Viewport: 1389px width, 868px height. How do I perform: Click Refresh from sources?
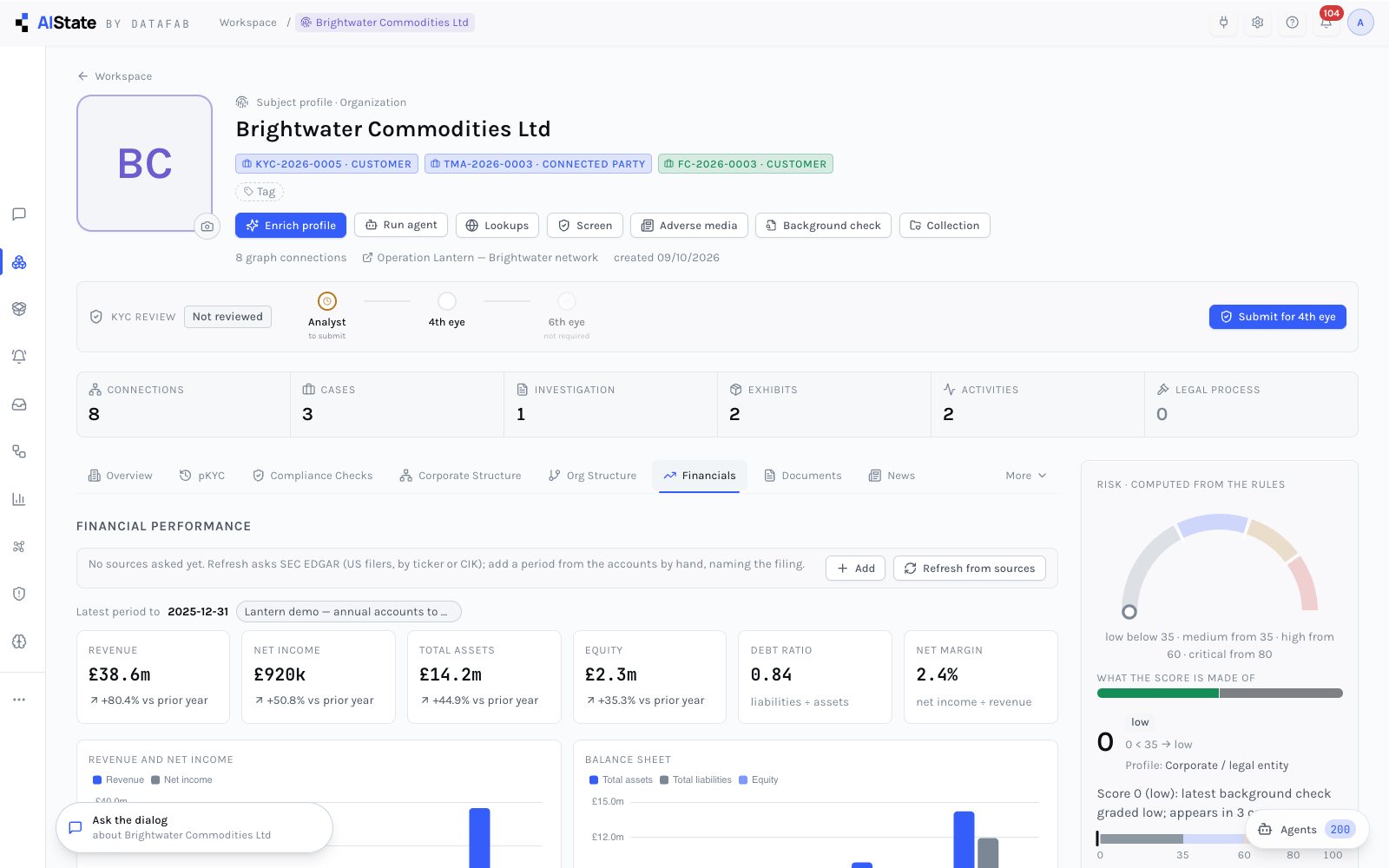click(x=970, y=569)
